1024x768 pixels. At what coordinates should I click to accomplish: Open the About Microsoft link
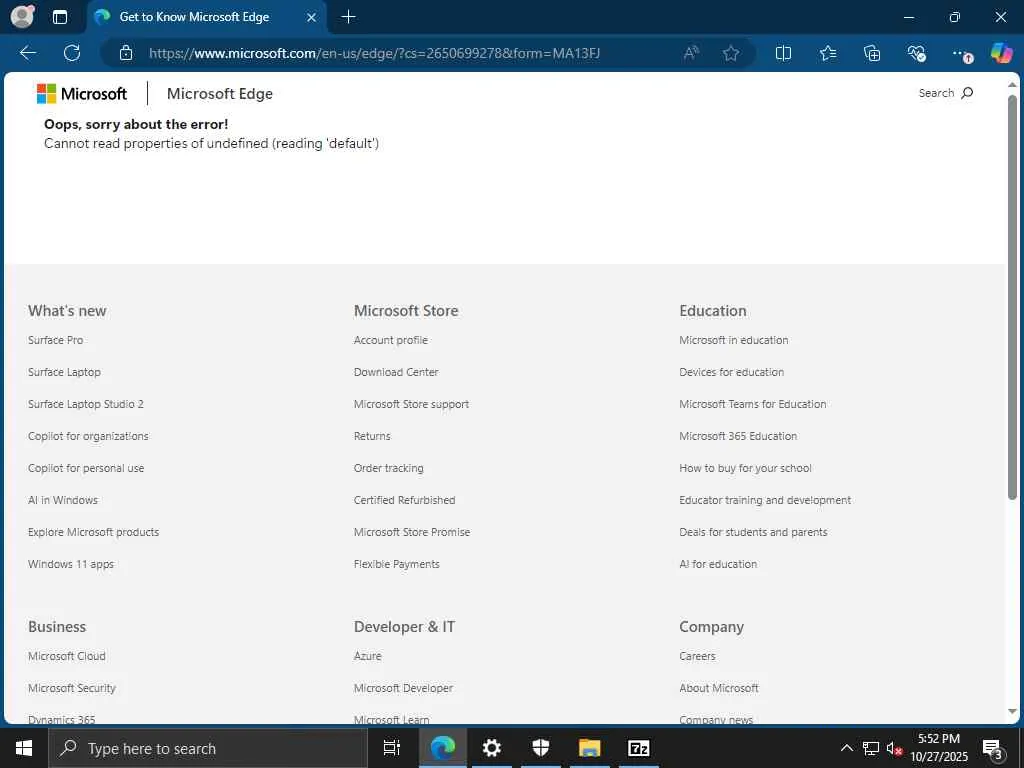pos(718,688)
